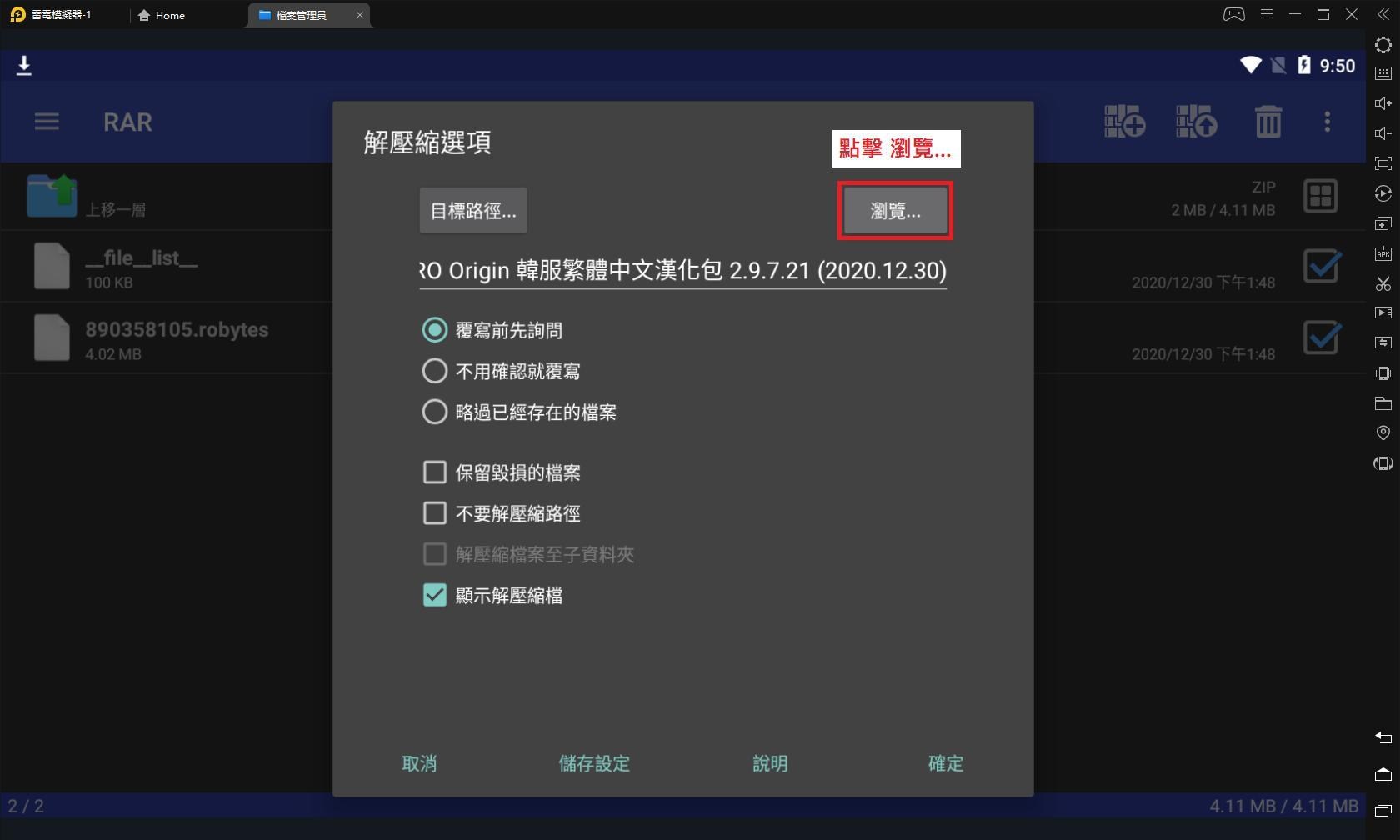Click the trash delete icon
Screen dimensions: 1400x840
click(x=1267, y=122)
